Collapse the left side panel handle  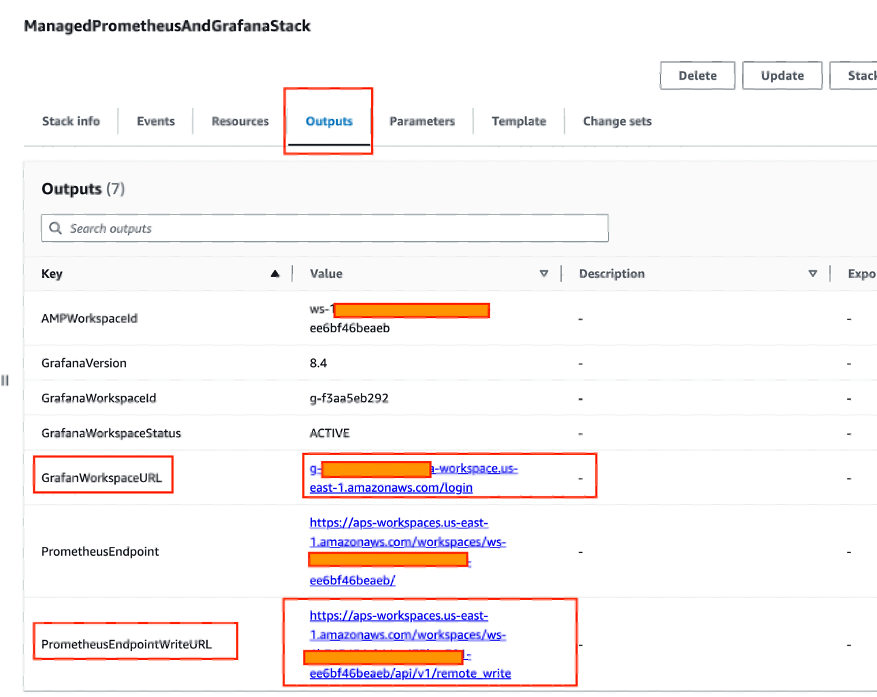click(5, 380)
